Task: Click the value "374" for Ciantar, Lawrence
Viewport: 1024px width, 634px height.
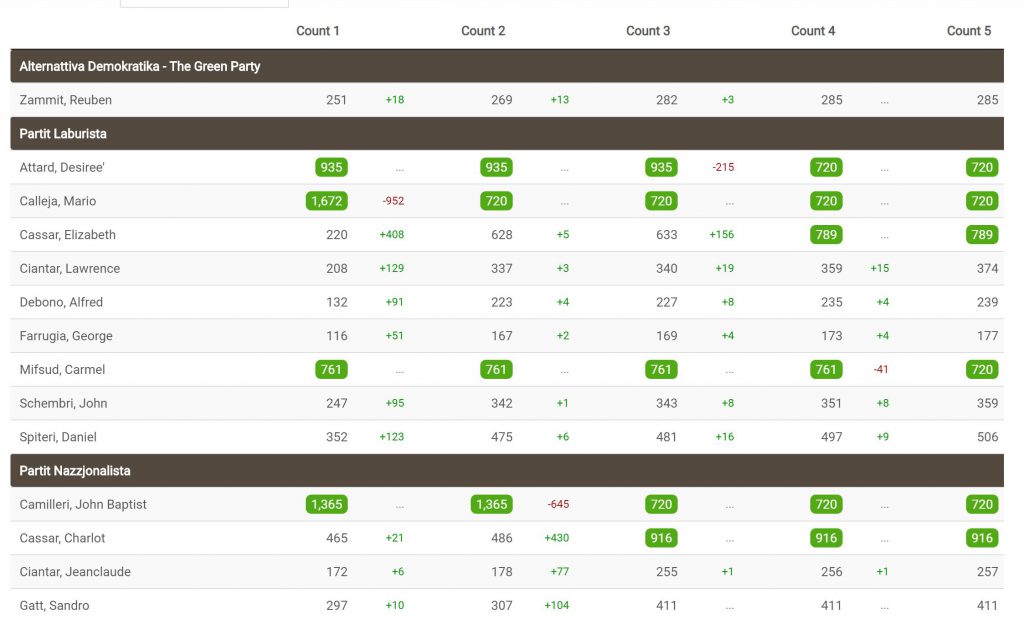Action: point(987,268)
